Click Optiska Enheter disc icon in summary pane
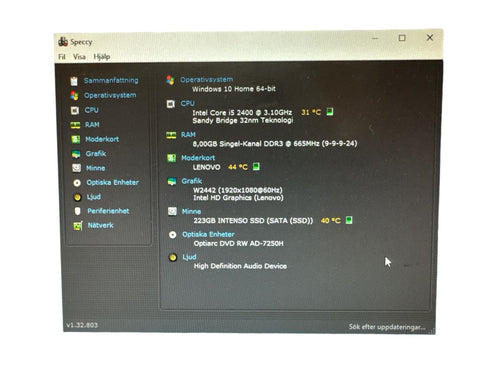Screen dimensions: 490x367 172,235
